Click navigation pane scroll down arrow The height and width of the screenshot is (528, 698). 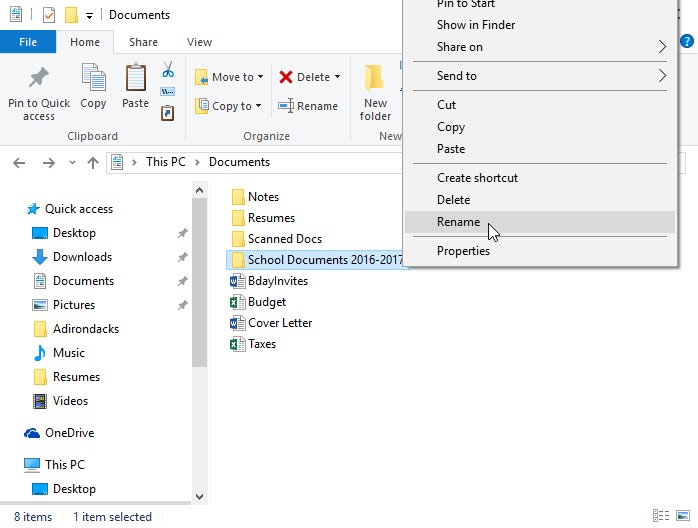point(199,496)
